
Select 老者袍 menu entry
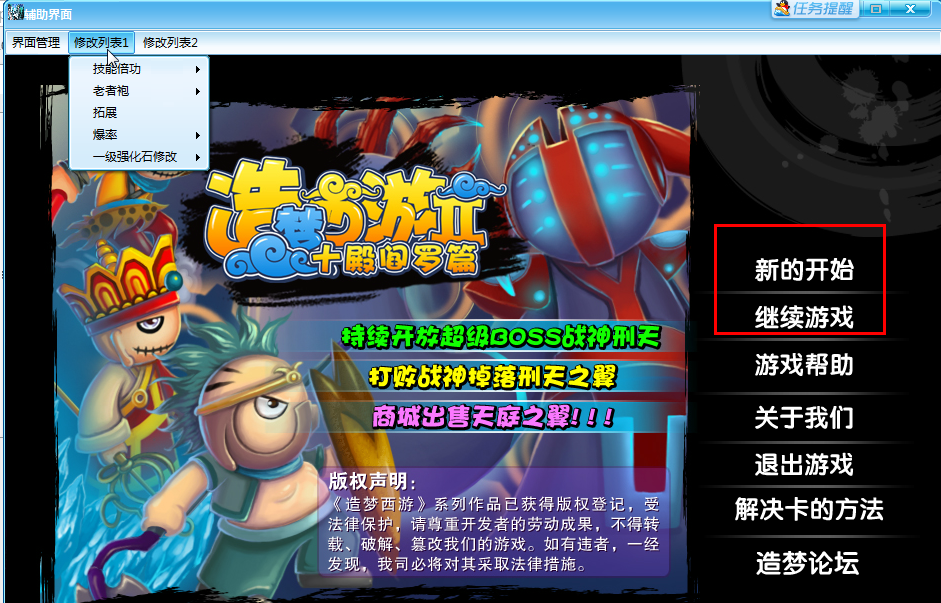139,91
